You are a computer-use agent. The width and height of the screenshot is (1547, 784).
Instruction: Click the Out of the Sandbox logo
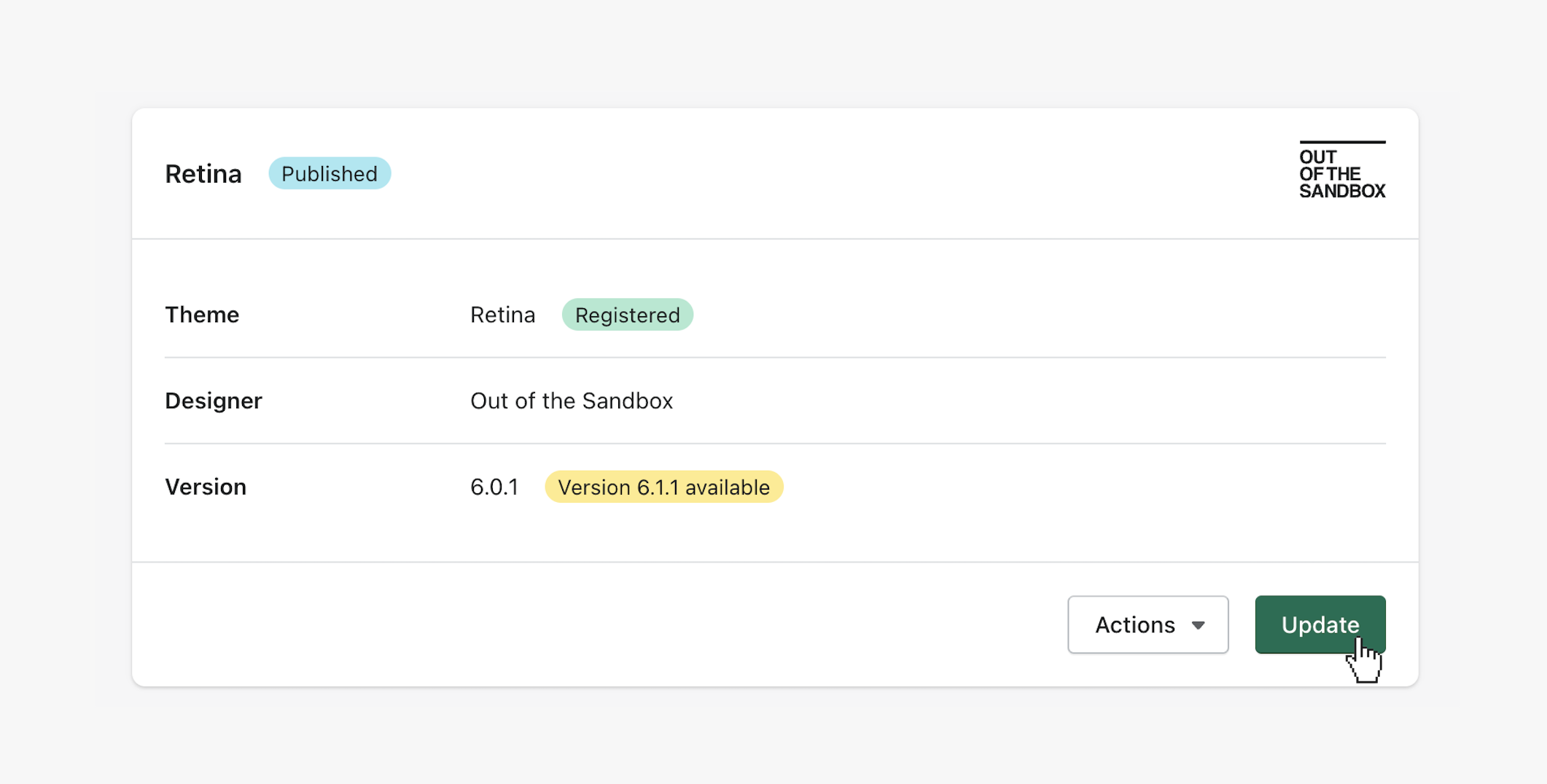[x=1341, y=170]
